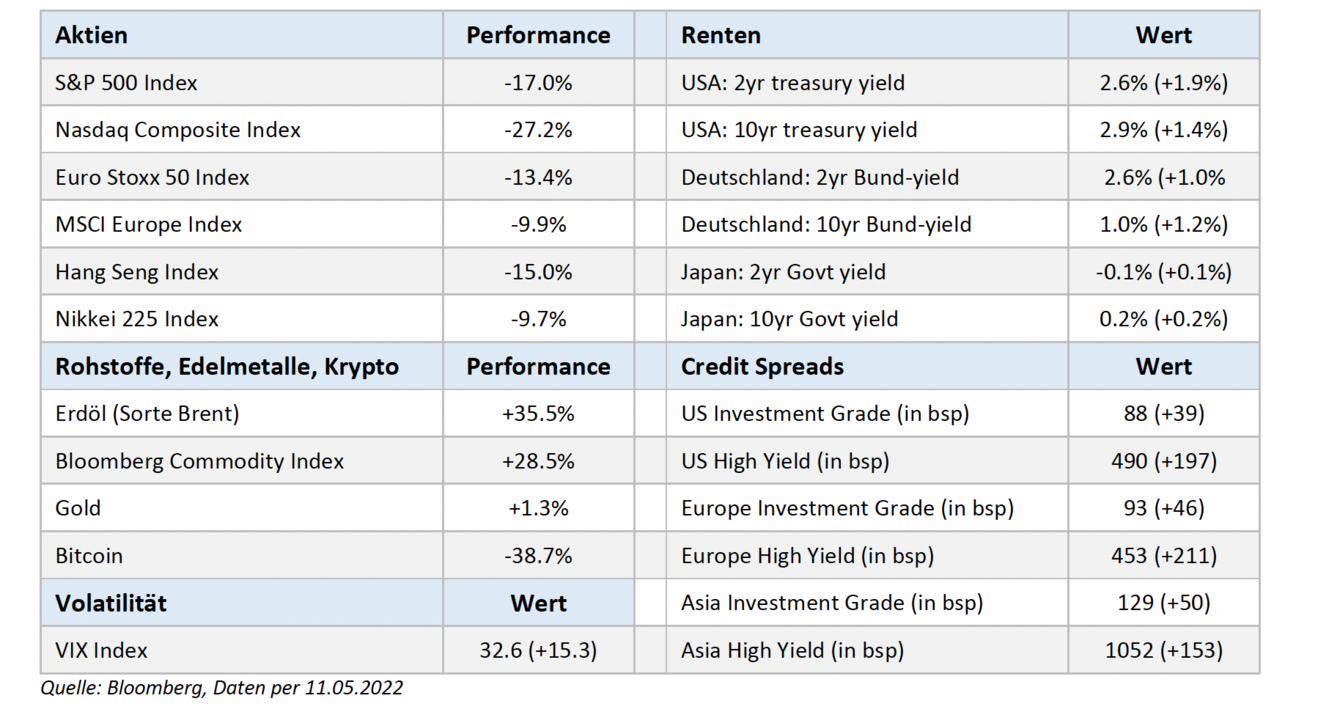
Task: Click the Bitcoin row label
Action: (89, 556)
